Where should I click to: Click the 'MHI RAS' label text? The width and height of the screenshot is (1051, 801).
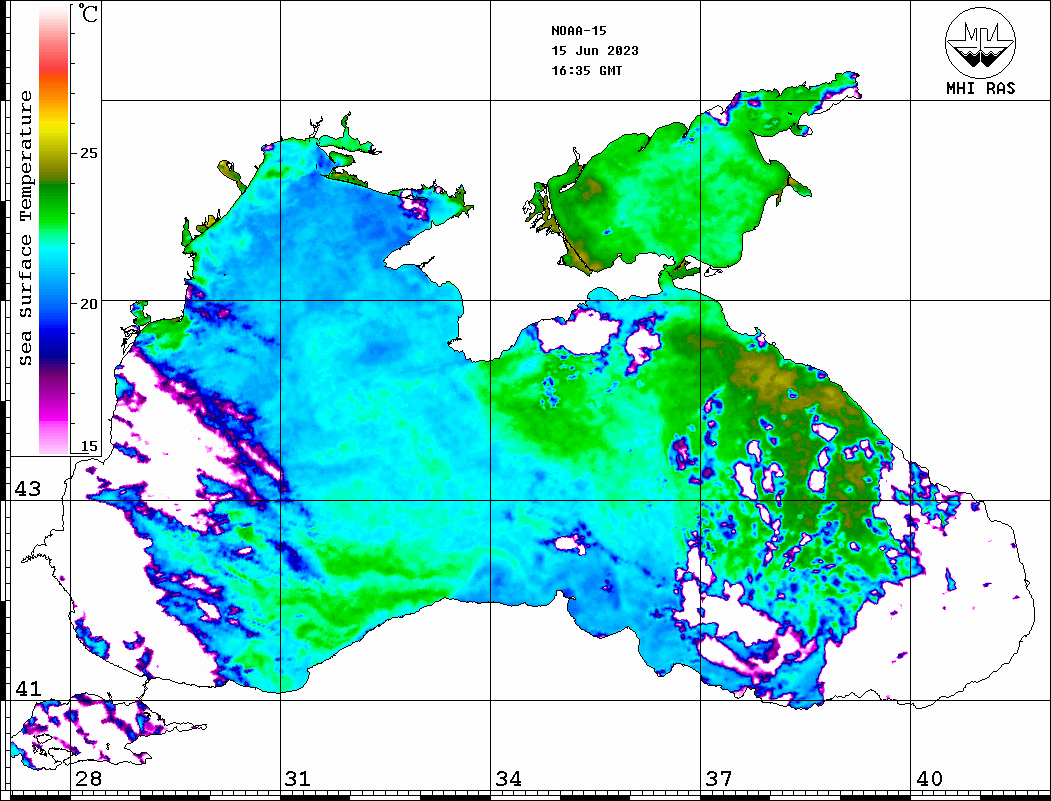(x=981, y=88)
